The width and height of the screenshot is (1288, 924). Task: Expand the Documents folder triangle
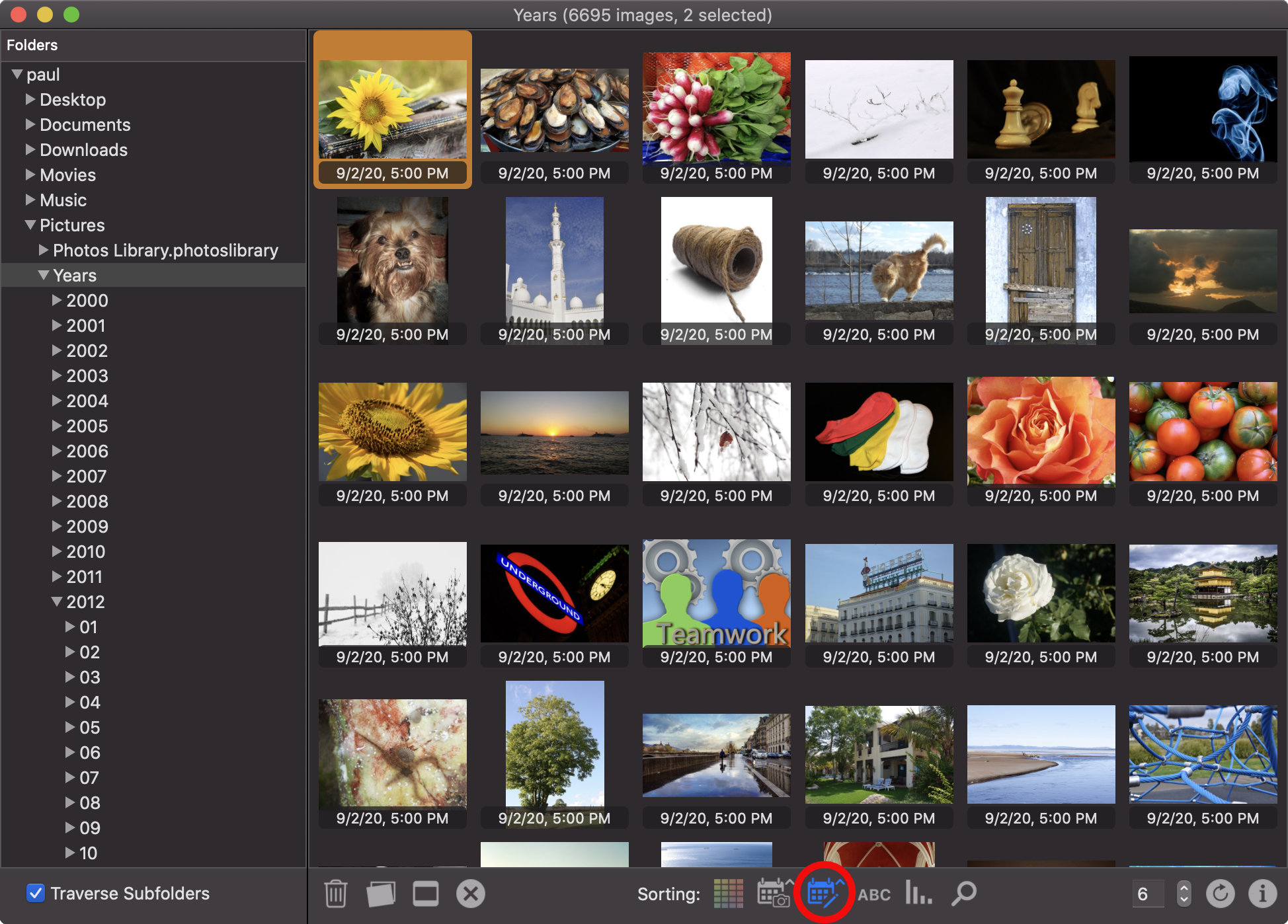coord(30,124)
